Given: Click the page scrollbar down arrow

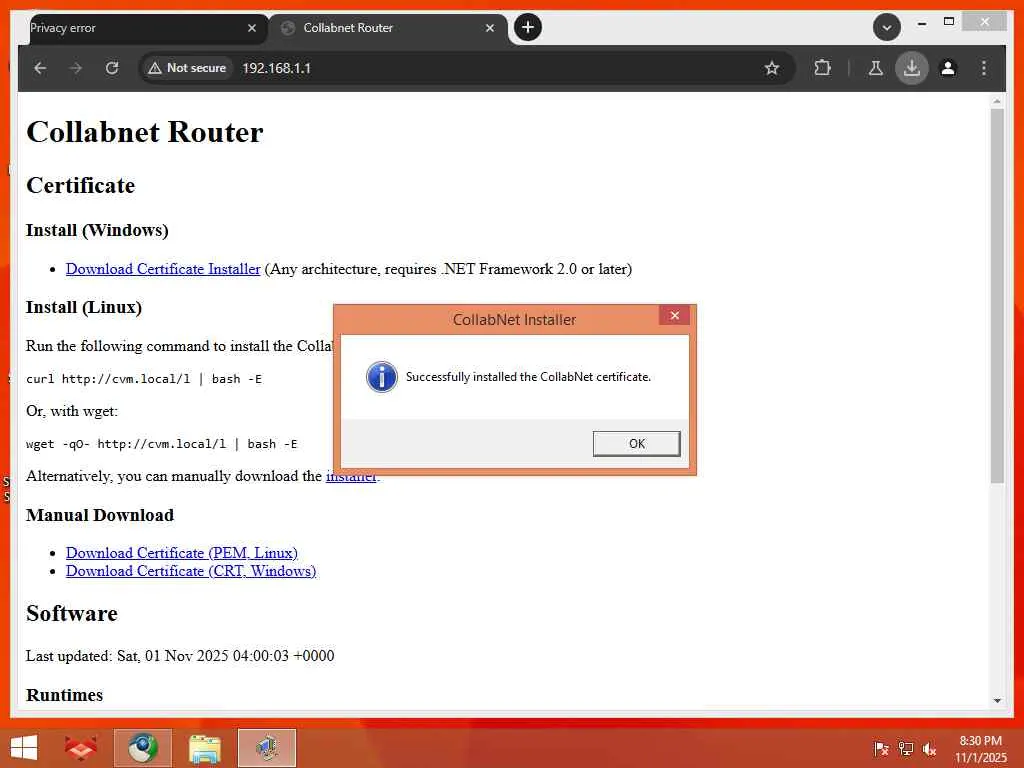Looking at the screenshot, I should coord(997,700).
